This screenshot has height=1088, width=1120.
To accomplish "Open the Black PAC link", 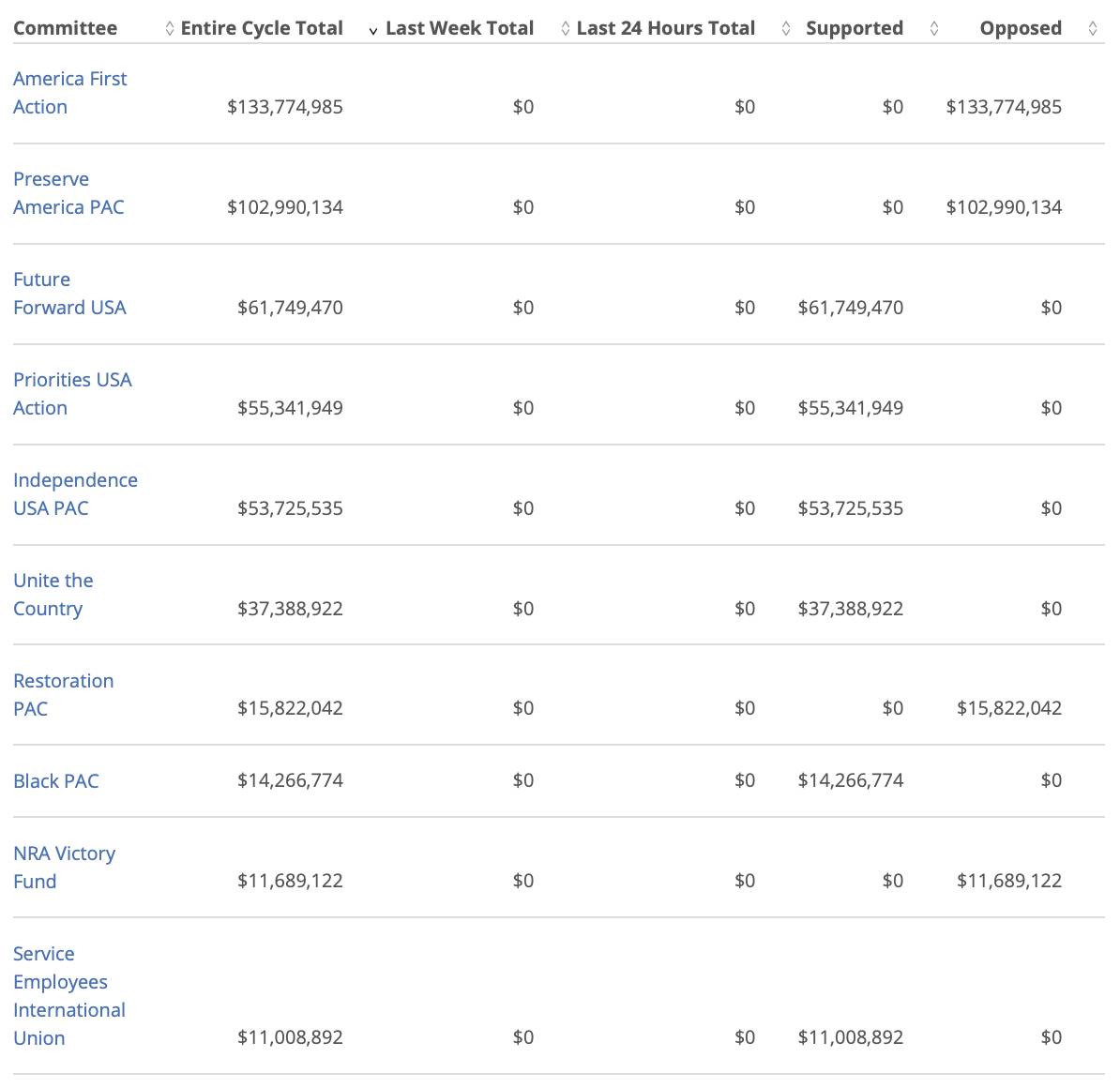I will point(55,780).
